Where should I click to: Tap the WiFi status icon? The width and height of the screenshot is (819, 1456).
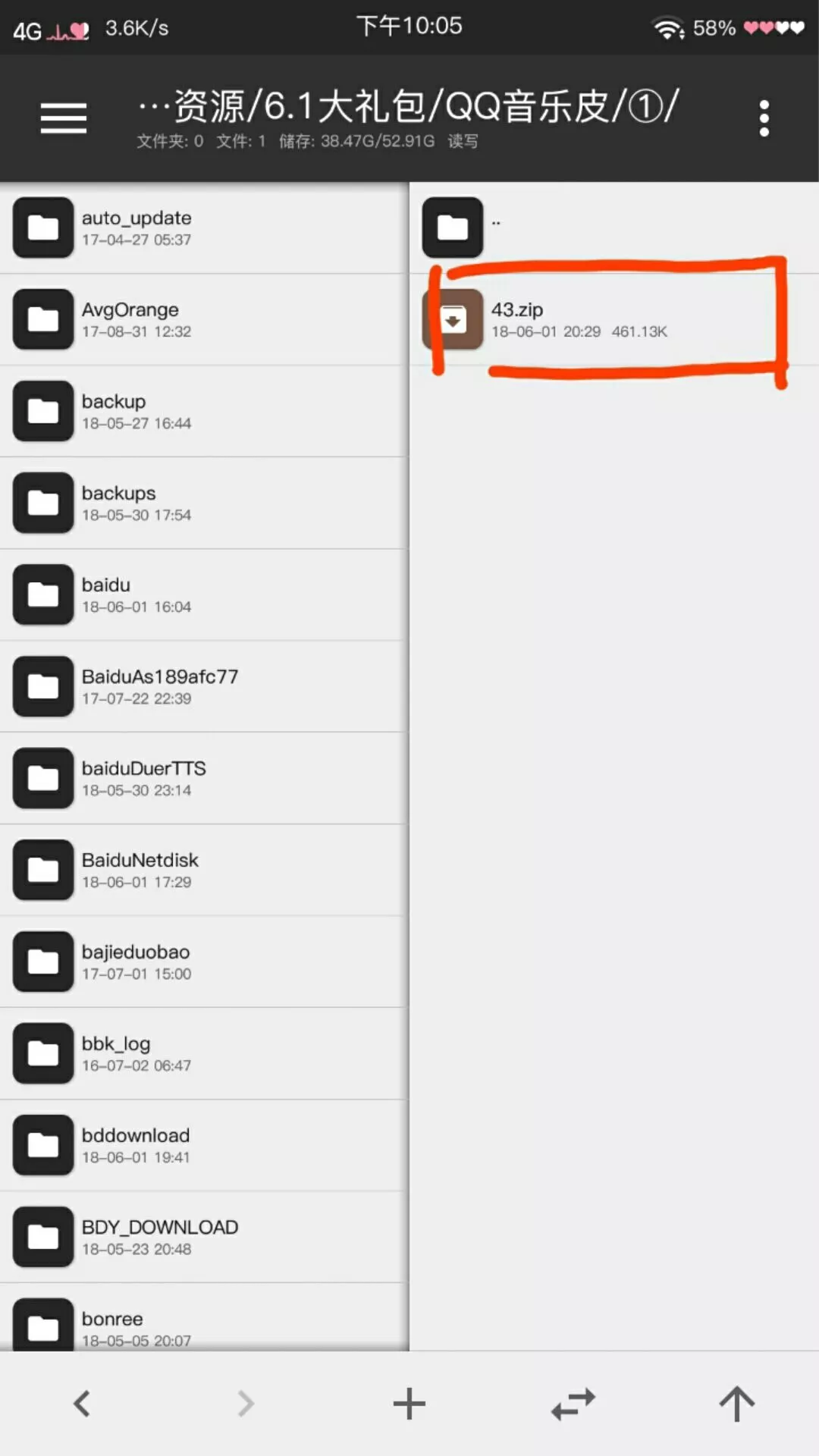pos(668,28)
